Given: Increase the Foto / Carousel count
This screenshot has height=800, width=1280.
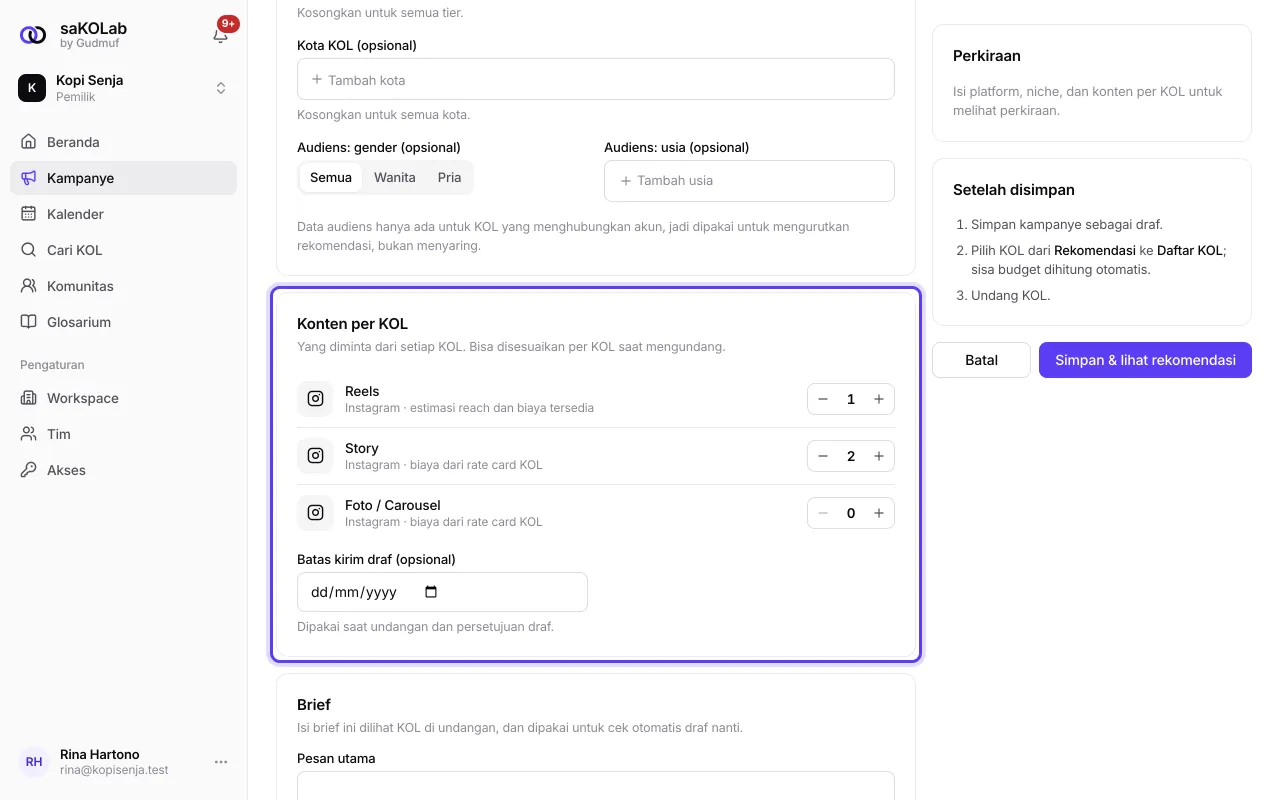Looking at the screenshot, I should click(879, 513).
